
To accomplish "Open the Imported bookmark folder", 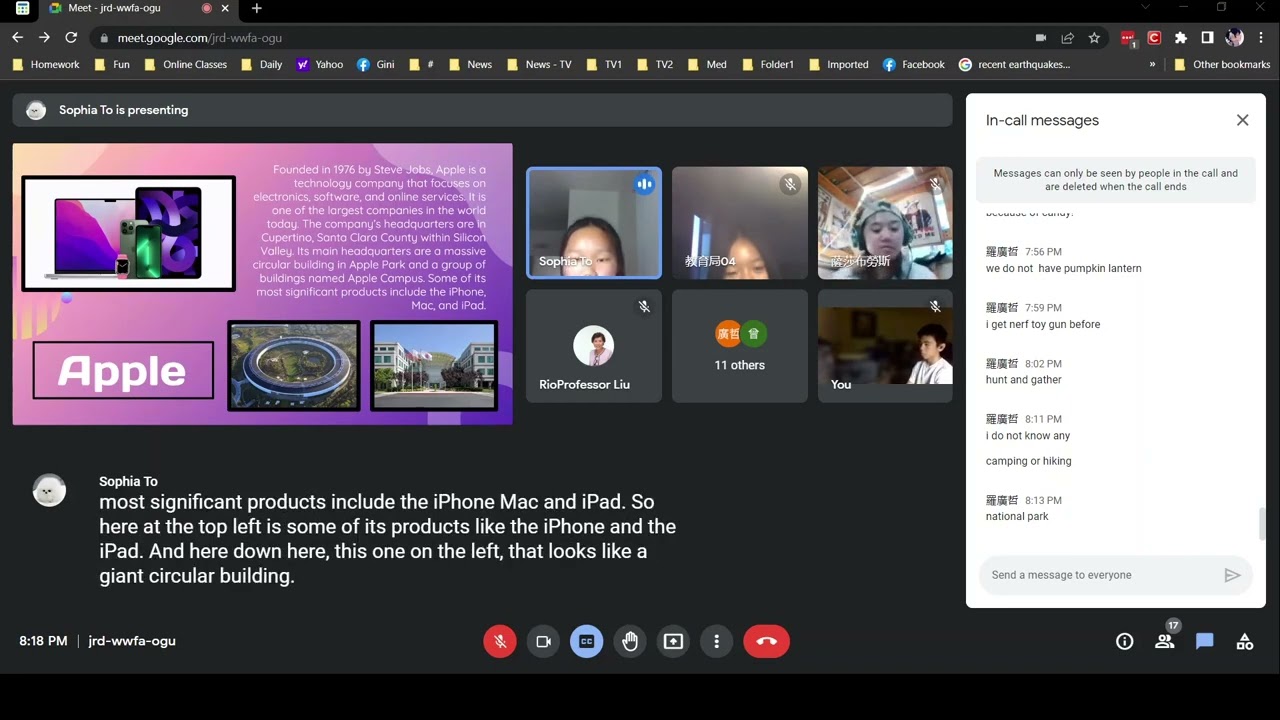I will [x=838, y=64].
